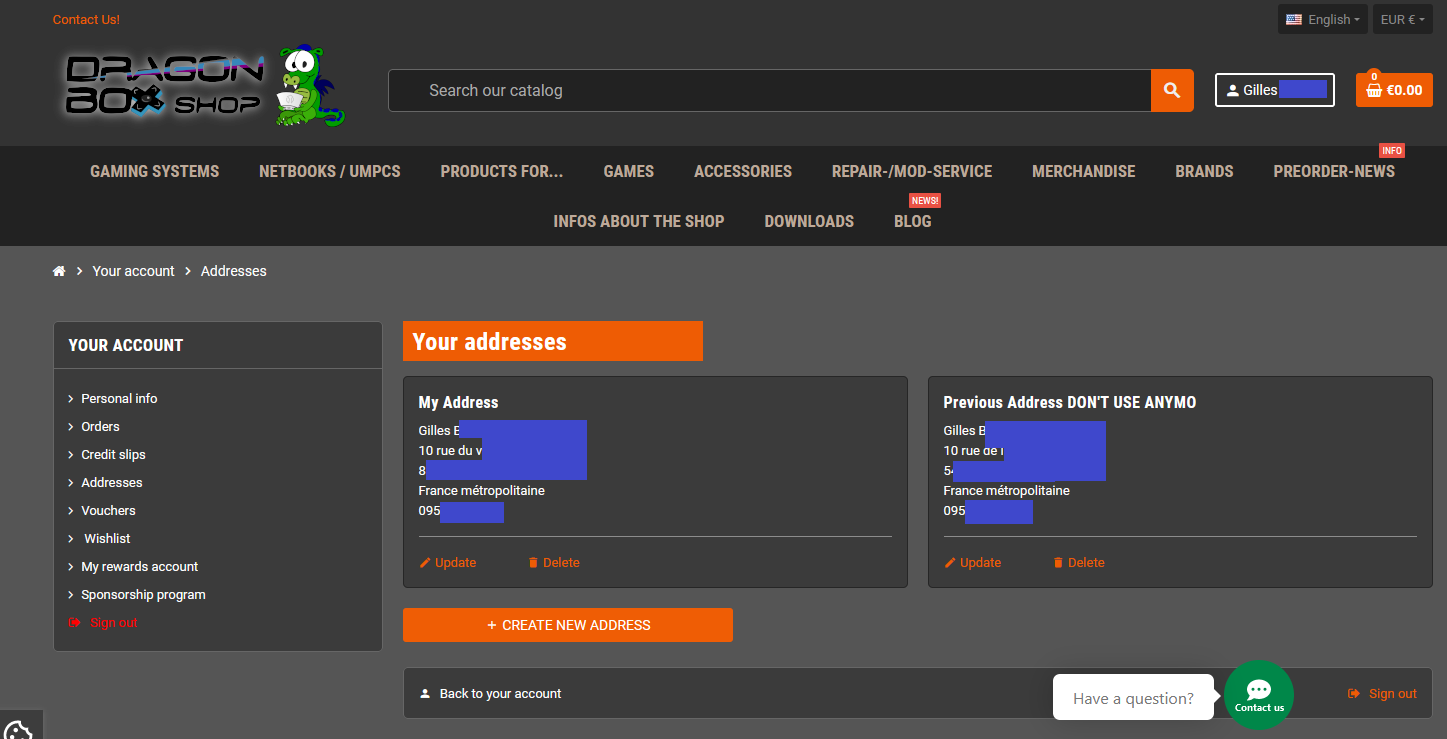Click the orange search magnifier button
This screenshot has height=739, width=1447.
(x=1172, y=90)
